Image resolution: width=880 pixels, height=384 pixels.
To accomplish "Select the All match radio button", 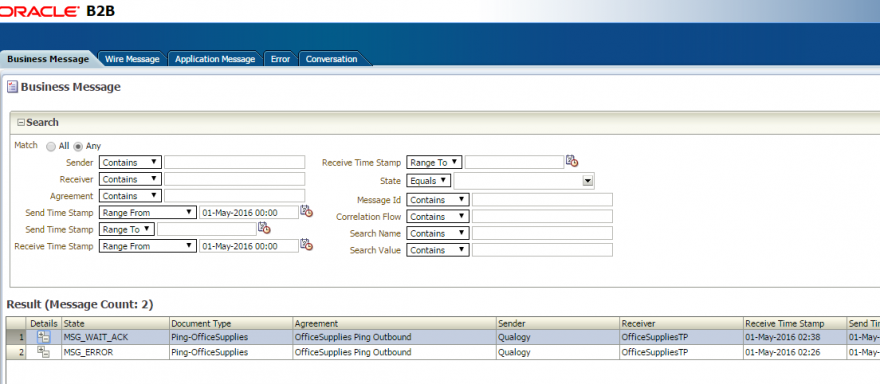I will [x=51, y=146].
